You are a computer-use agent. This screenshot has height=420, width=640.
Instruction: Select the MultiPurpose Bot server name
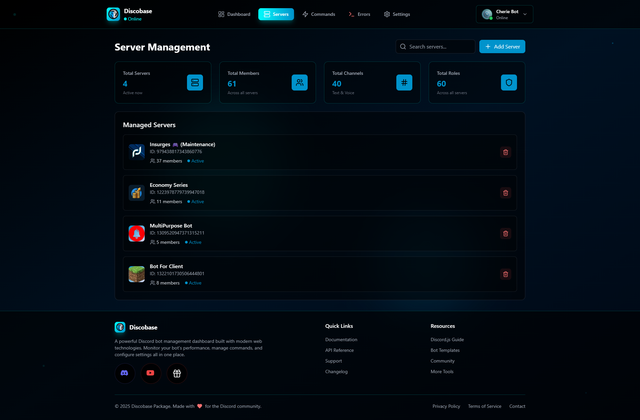171,226
